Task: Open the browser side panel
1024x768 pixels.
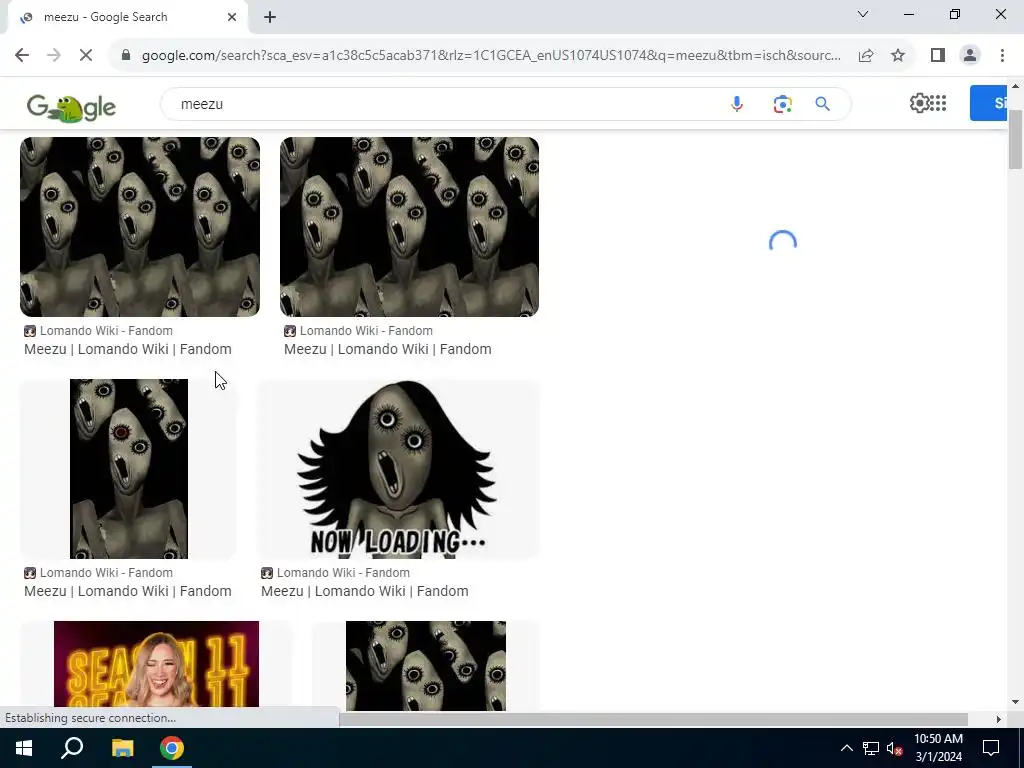Action: coord(938,56)
